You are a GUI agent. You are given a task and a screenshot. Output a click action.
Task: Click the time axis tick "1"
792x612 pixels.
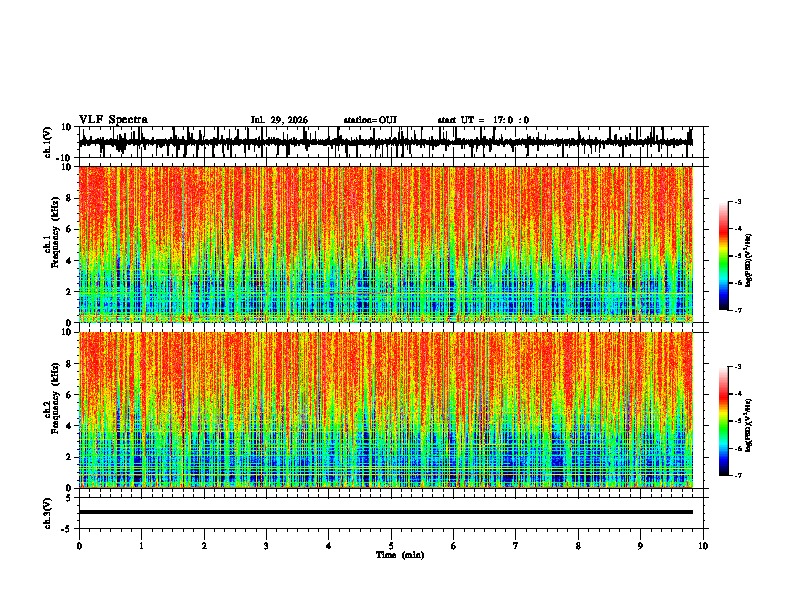click(141, 546)
